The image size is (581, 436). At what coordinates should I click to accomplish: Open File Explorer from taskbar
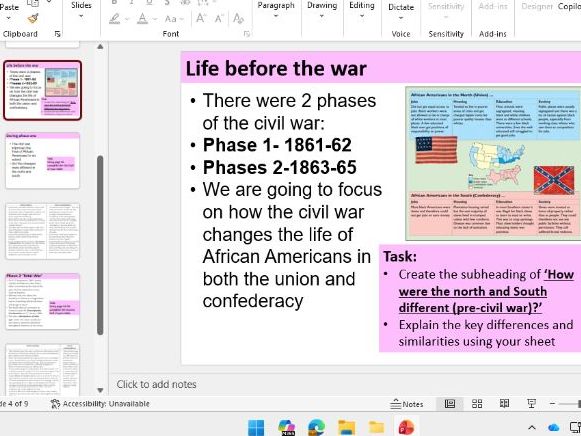(346, 428)
